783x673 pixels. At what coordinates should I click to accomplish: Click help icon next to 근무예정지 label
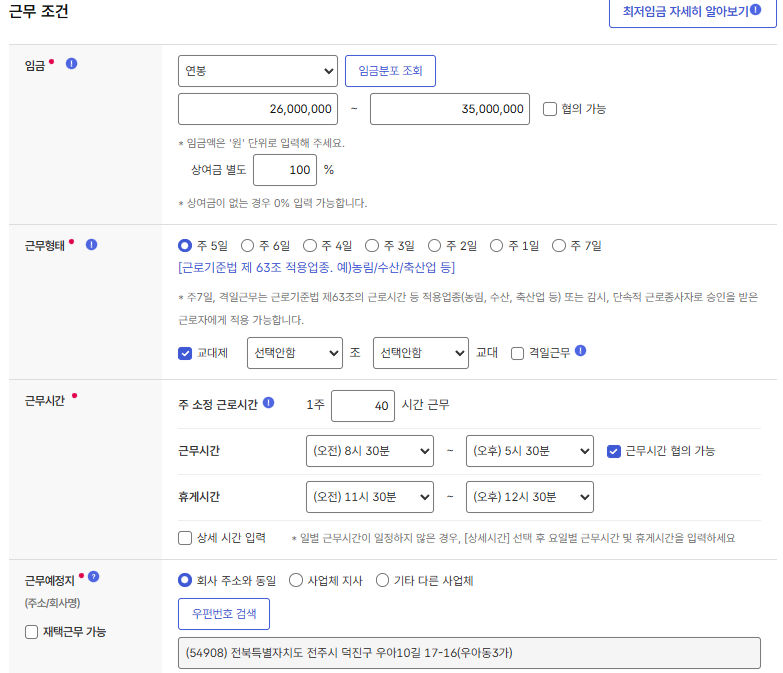(x=93, y=576)
